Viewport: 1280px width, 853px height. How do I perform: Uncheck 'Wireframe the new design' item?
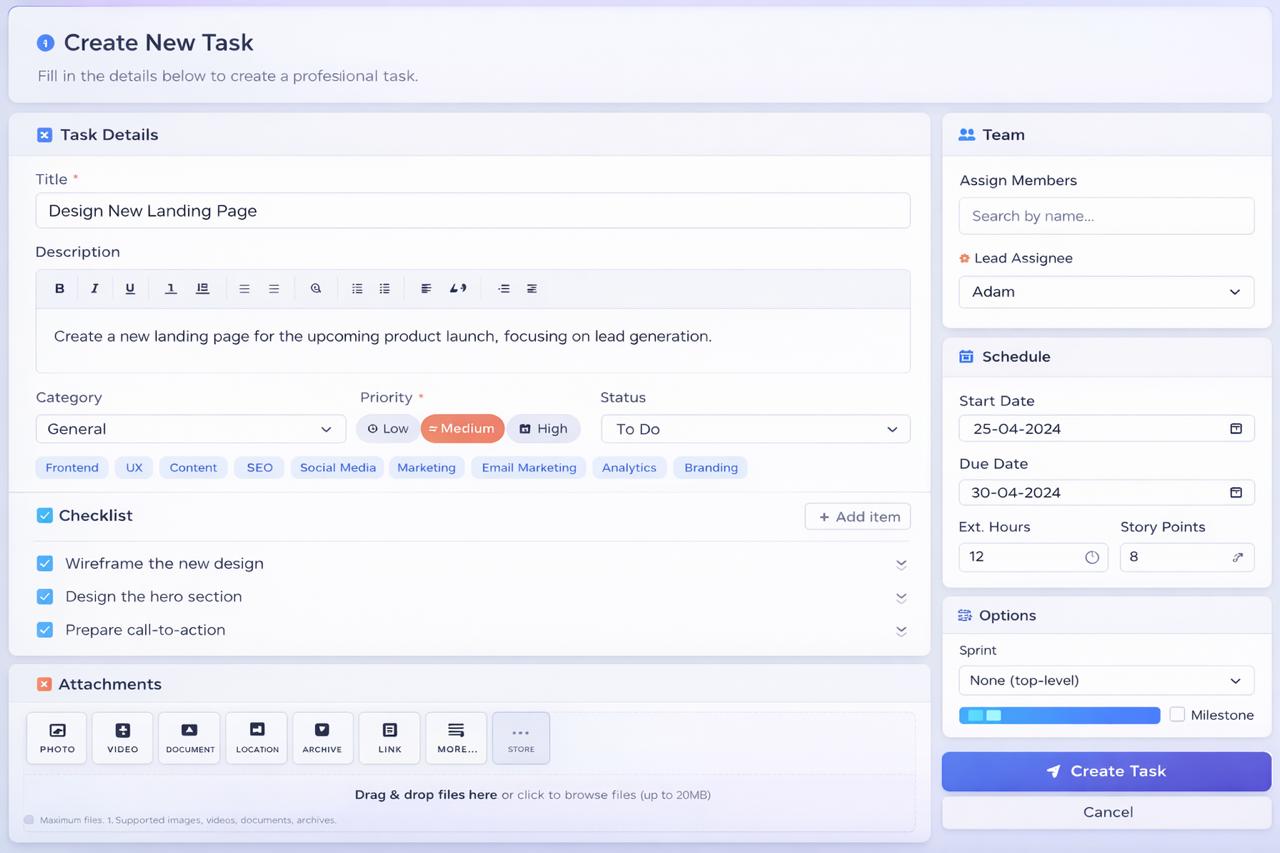click(45, 563)
